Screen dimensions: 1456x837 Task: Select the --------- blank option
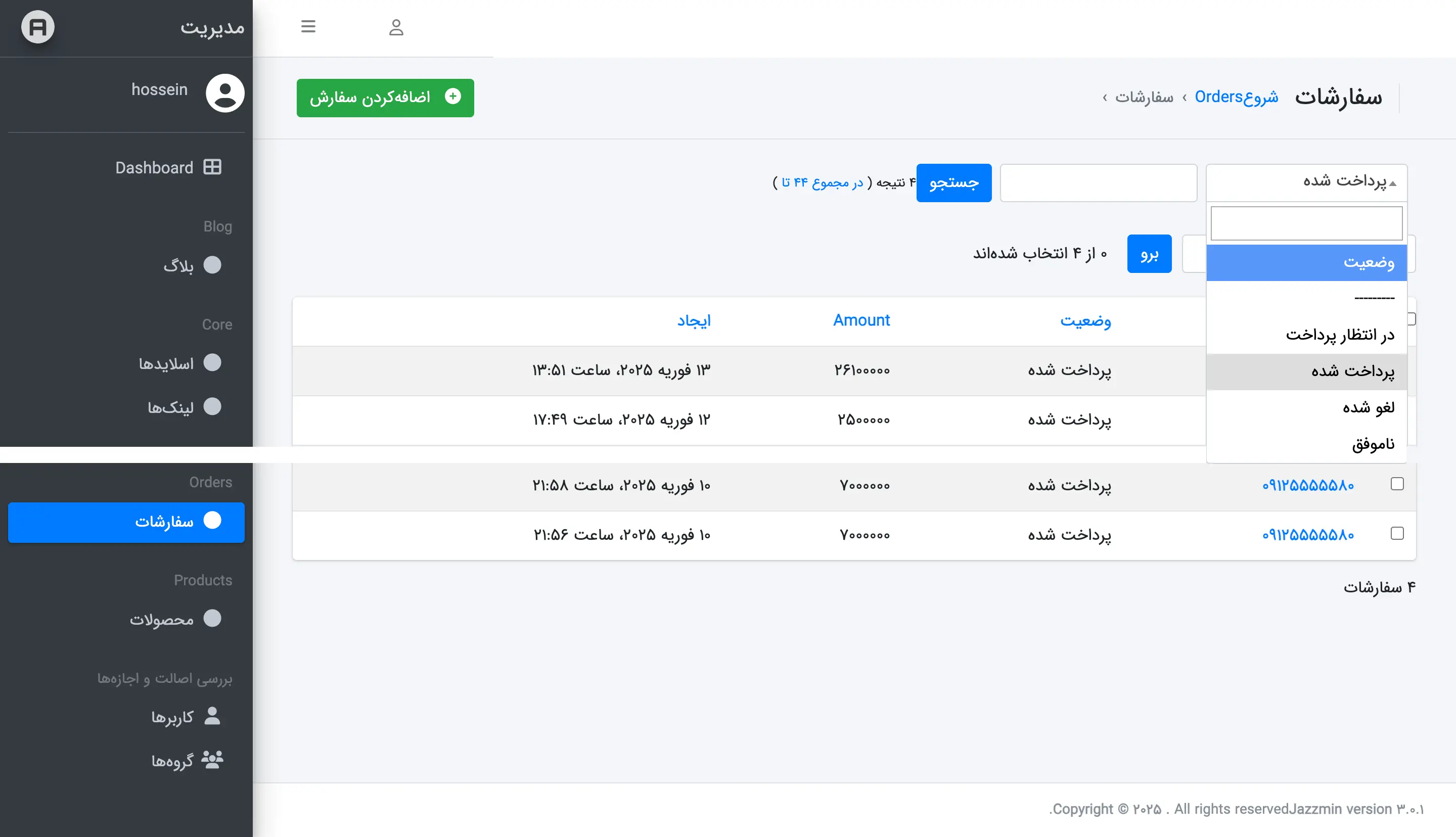(1306, 298)
